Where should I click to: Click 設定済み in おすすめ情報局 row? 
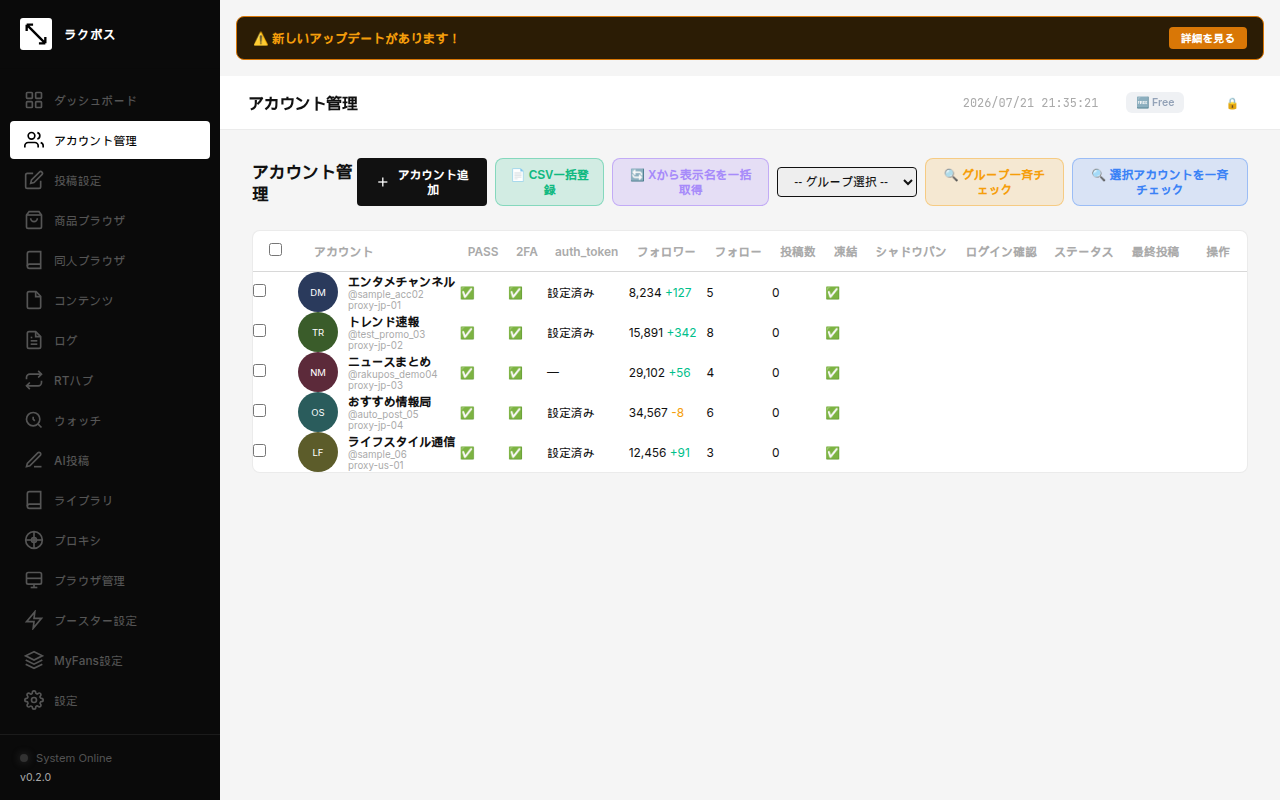pyautogui.click(x=571, y=412)
